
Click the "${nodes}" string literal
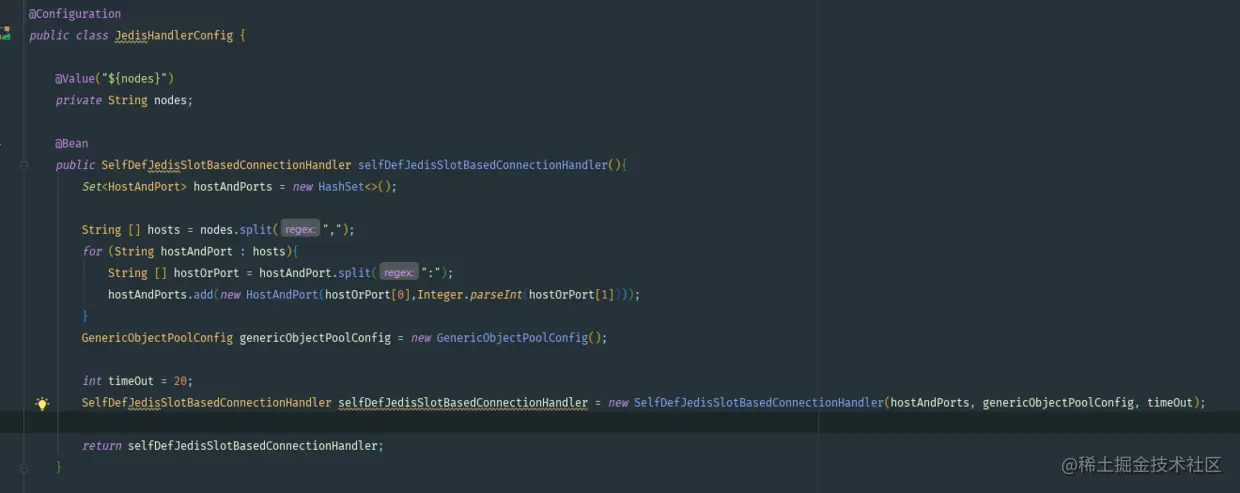point(137,79)
